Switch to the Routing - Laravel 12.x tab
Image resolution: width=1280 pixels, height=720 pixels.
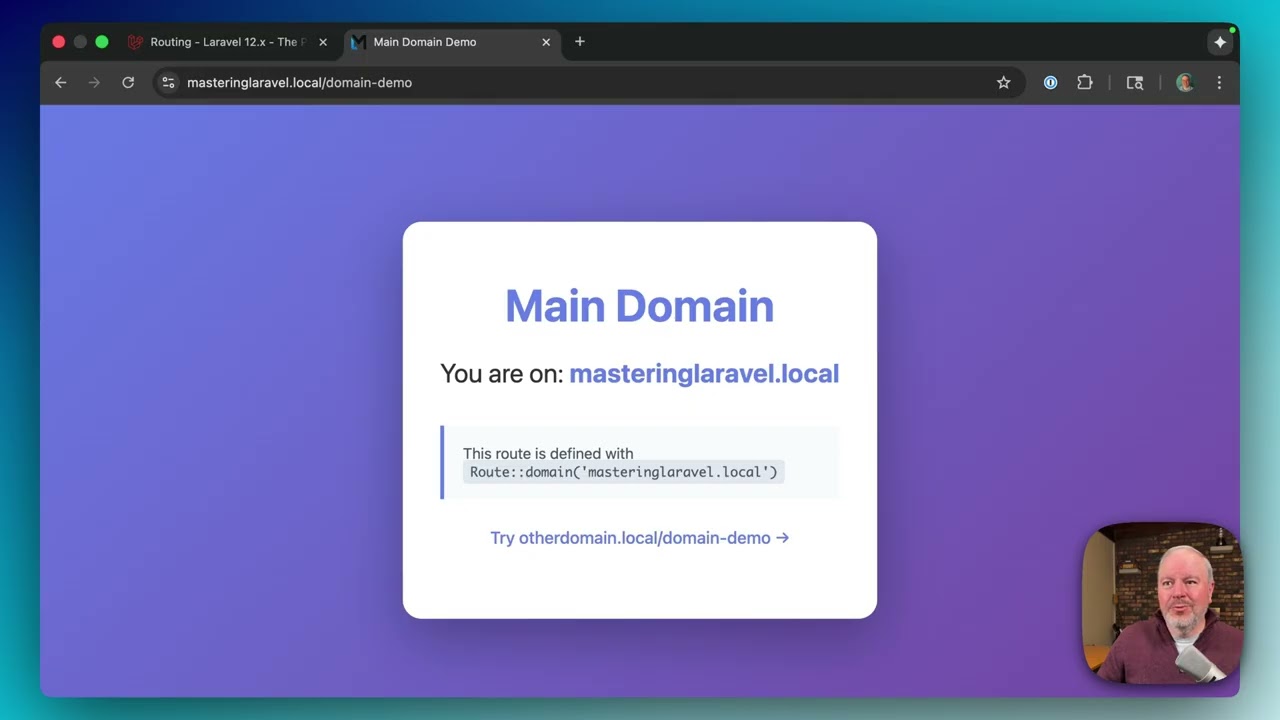(230, 42)
